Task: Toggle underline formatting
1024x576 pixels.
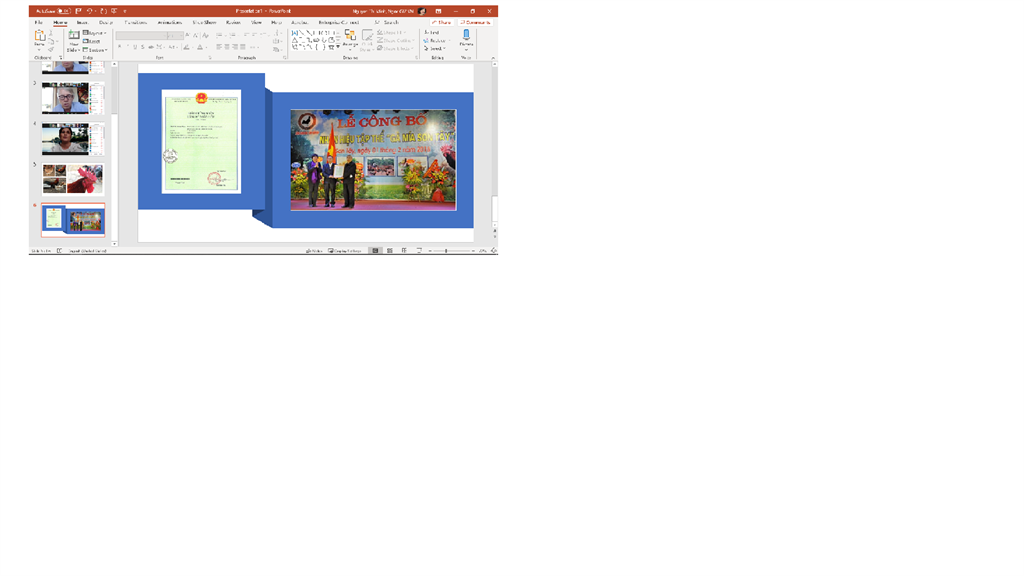Action: click(135, 47)
